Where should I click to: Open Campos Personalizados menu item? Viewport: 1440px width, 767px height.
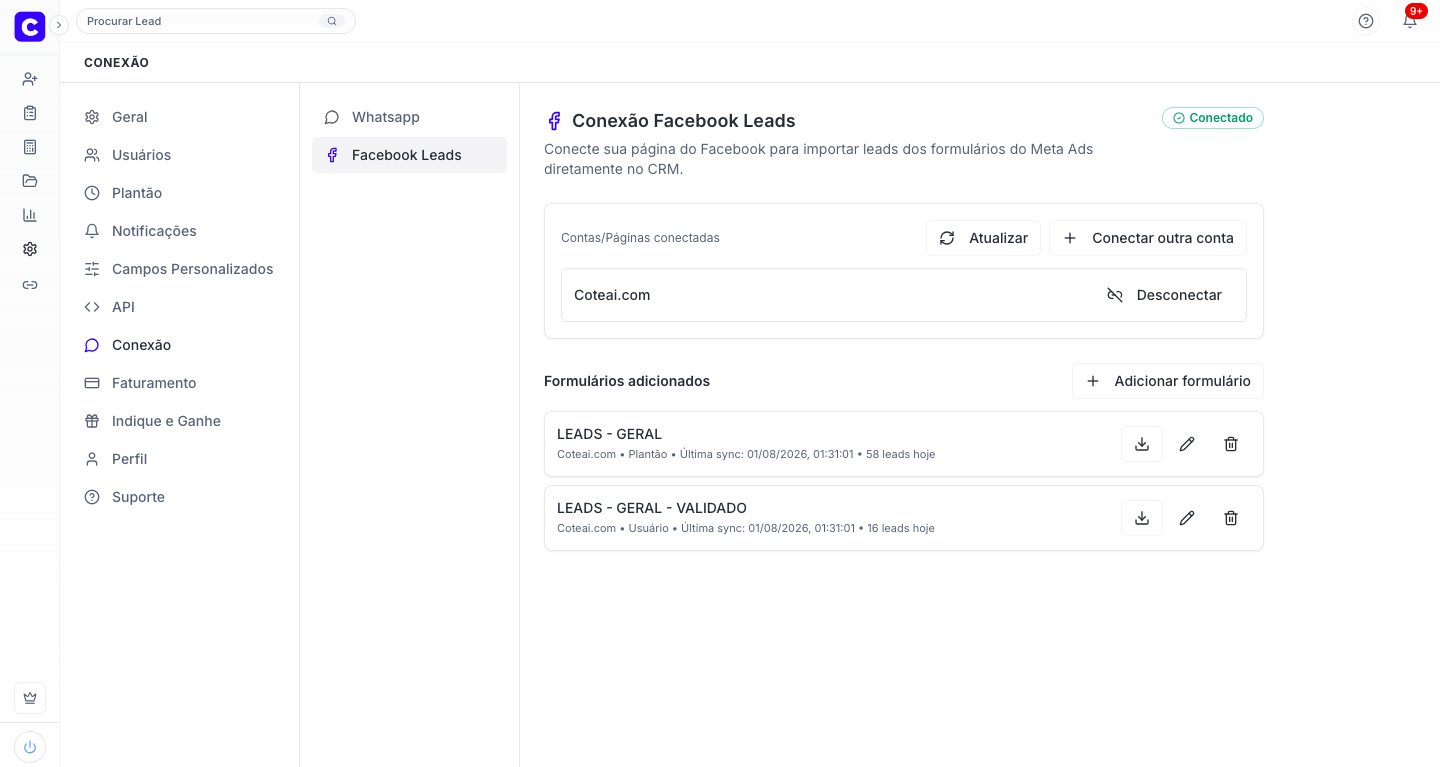tap(180, 269)
